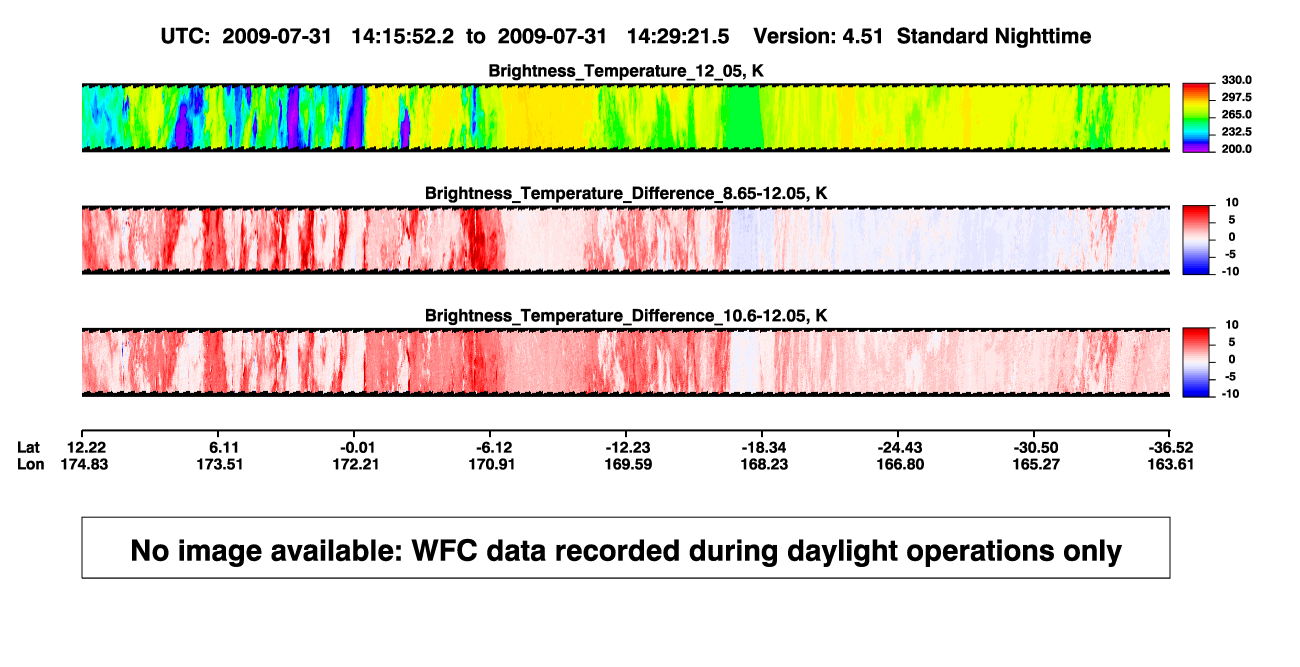This screenshot has width=1300, height=667.
Task: Click the longitude value '163.61'
Action: click(x=1170, y=464)
